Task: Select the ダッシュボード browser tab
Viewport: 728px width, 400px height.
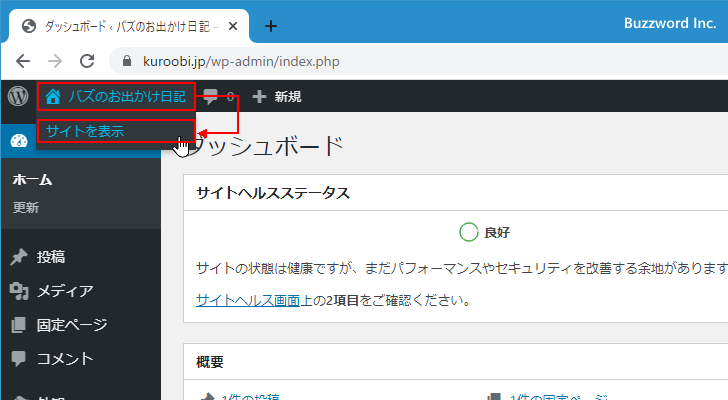Action: point(127,26)
